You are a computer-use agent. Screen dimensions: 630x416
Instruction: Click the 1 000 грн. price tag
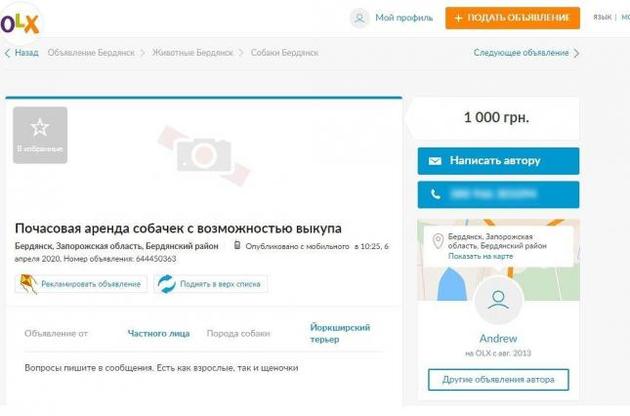(497, 117)
